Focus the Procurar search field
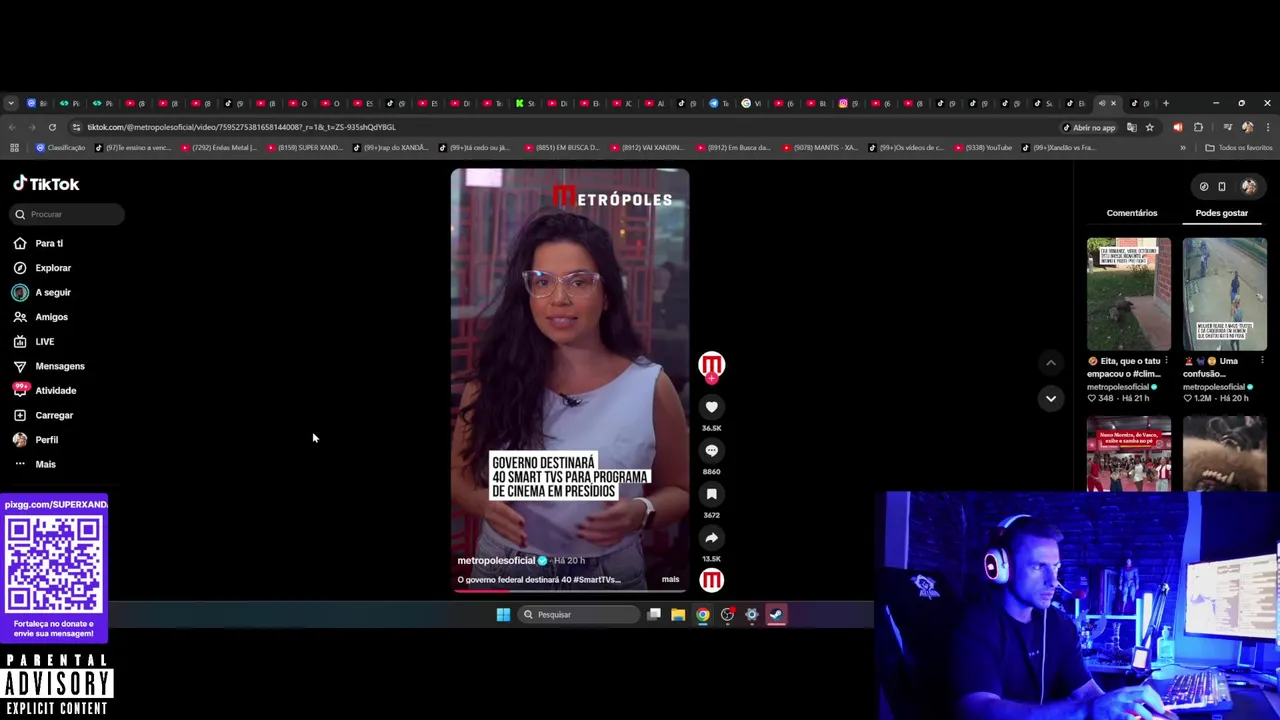The width and height of the screenshot is (1280, 720). tap(68, 214)
